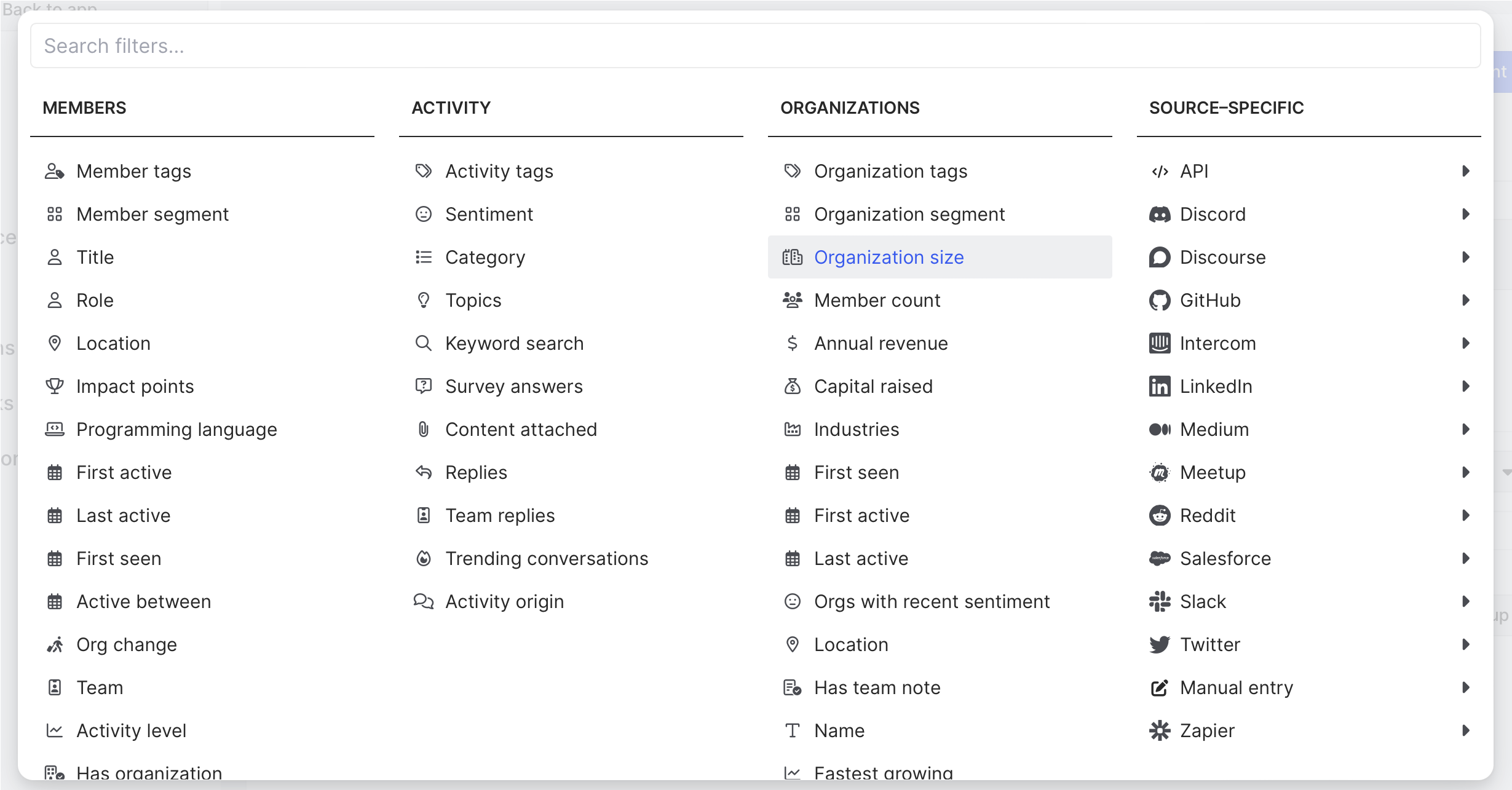Click the Slack logo icon
Image resolution: width=1512 pixels, height=790 pixels.
[x=1160, y=602]
